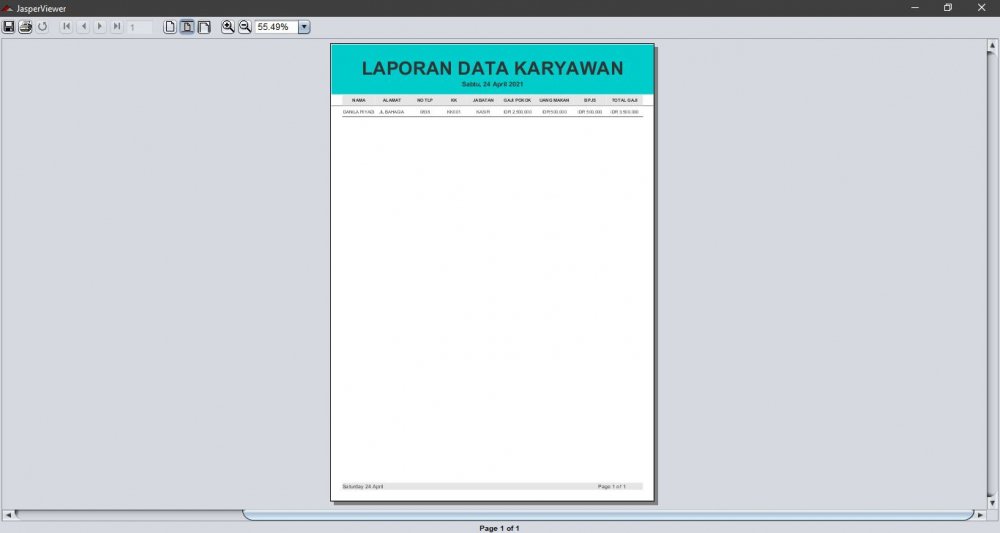Click the Save report icon
The width and height of the screenshot is (1000, 533).
9,27
